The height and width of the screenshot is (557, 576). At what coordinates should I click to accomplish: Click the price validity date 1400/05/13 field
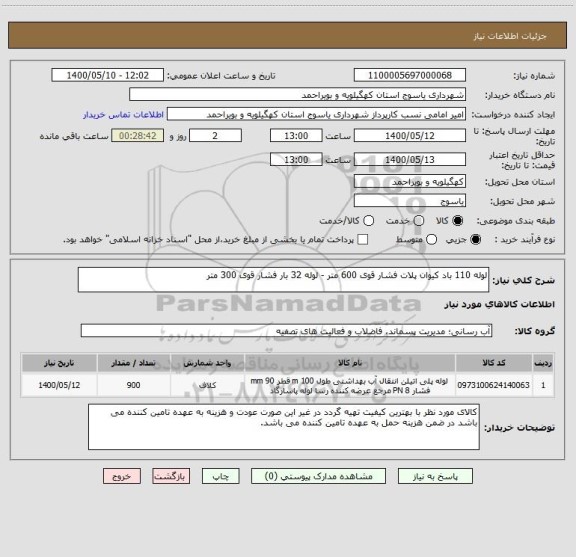410,159
